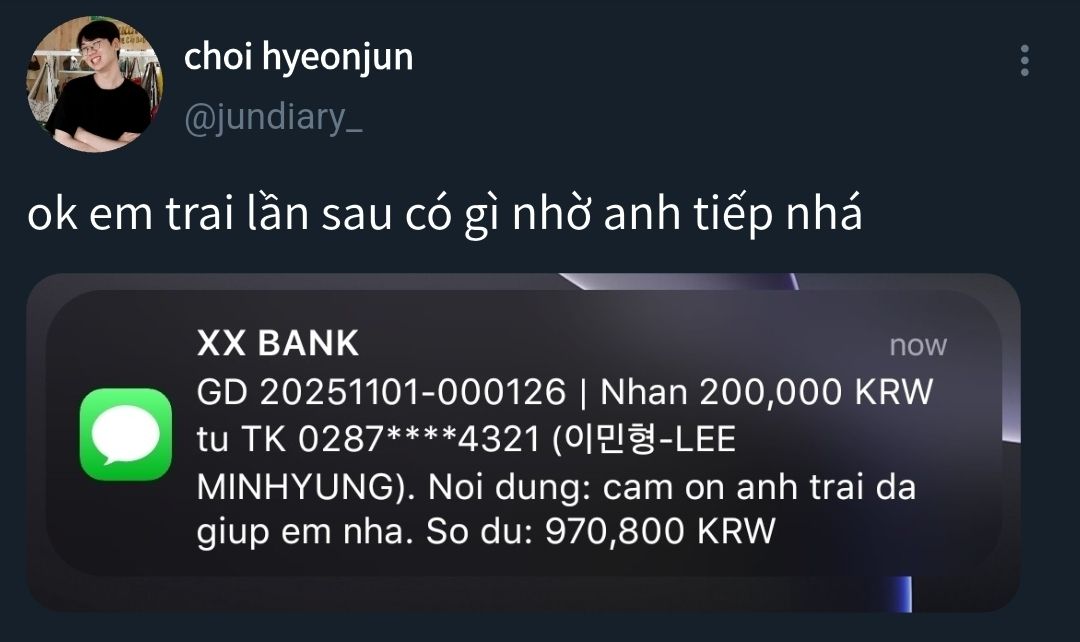Click the "Noi dung" message content label

(510, 486)
